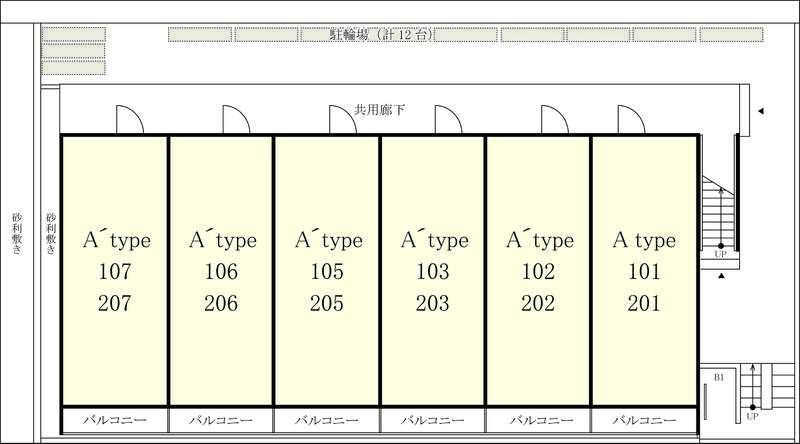Click the UP label at main staircase
Image resolution: width=800 pixels, height=444 pixels.
(720, 254)
